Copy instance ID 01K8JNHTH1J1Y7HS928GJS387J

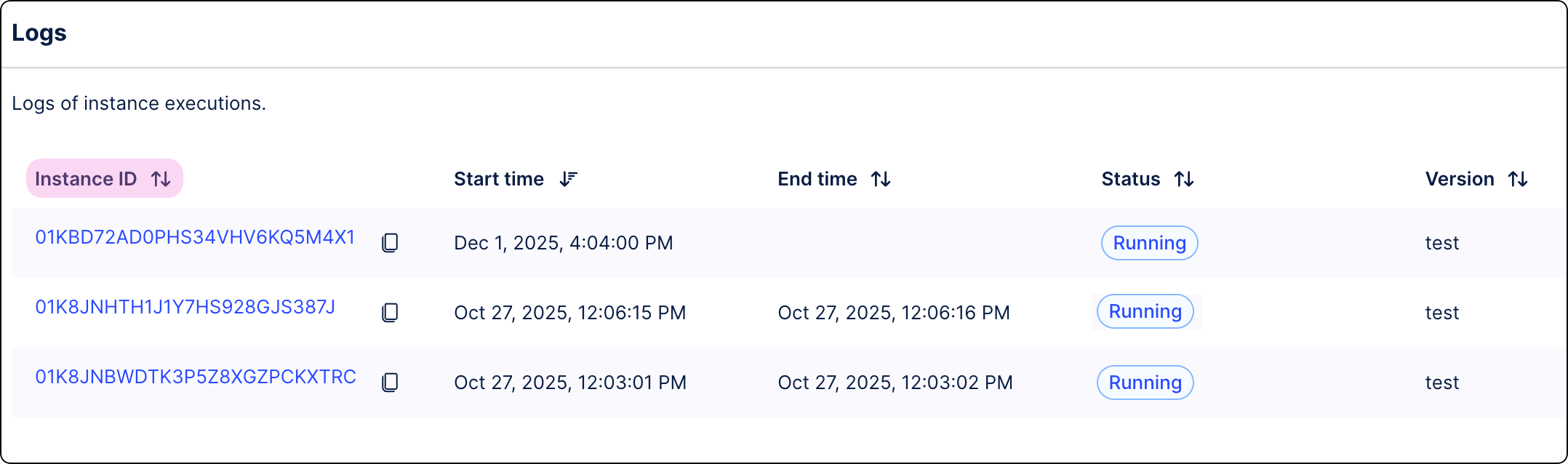(x=390, y=313)
